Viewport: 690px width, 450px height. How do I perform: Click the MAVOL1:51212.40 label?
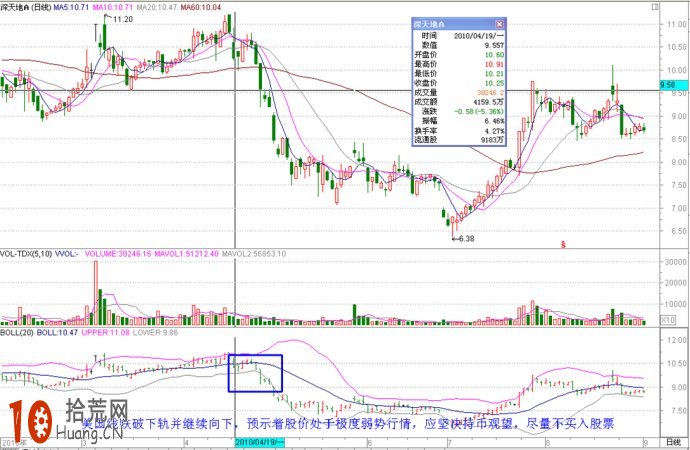pos(186,254)
